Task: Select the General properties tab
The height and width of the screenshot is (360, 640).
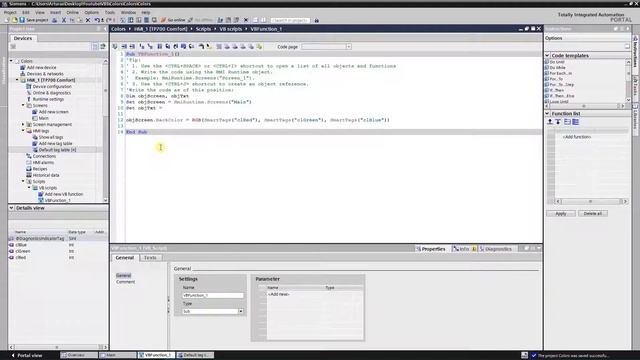Action: pos(124,258)
